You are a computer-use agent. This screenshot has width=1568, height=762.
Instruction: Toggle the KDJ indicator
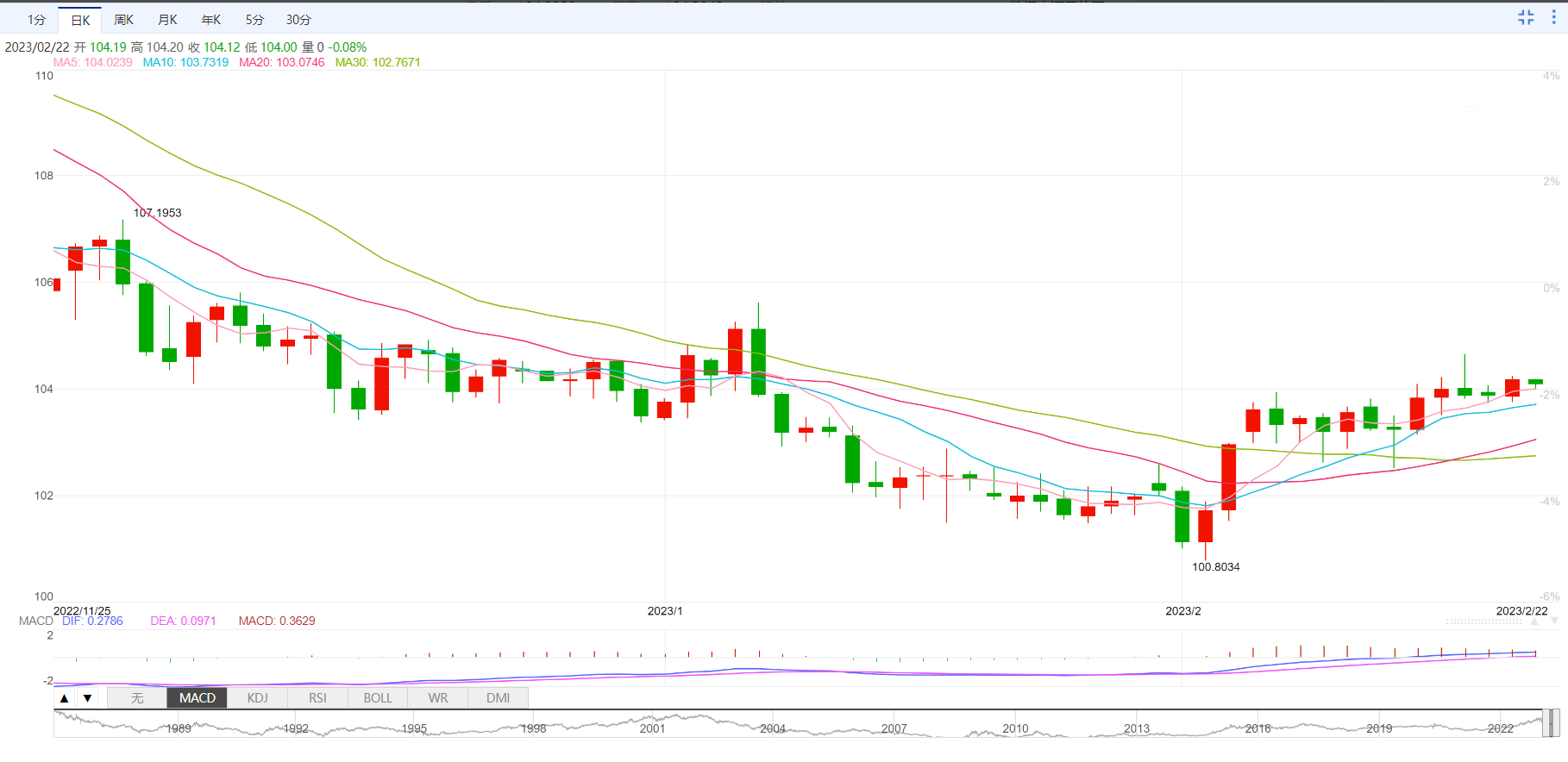click(257, 698)
